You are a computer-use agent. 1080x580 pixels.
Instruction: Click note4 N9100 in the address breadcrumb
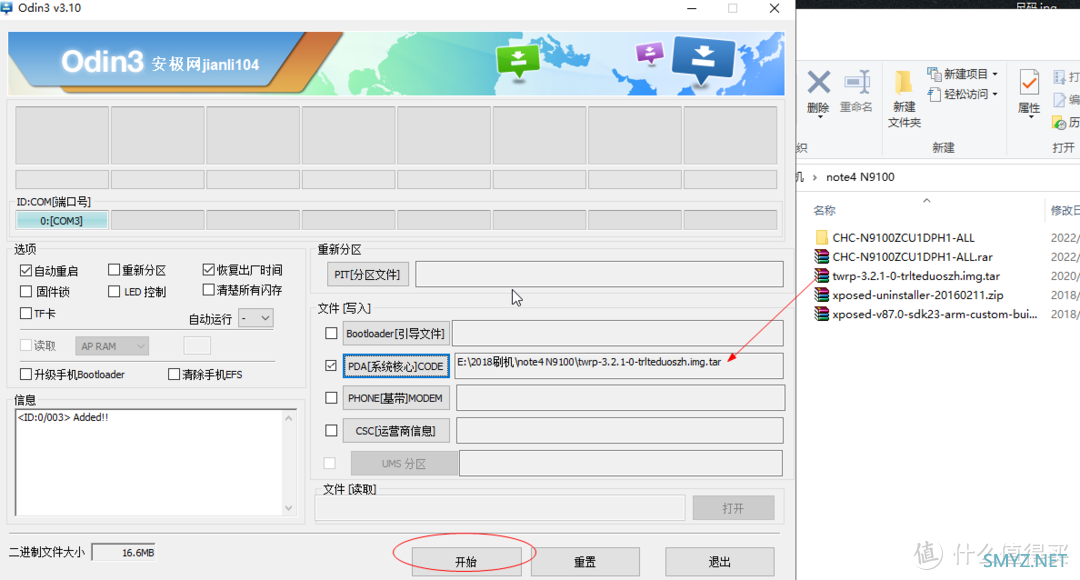pos(860,177)
